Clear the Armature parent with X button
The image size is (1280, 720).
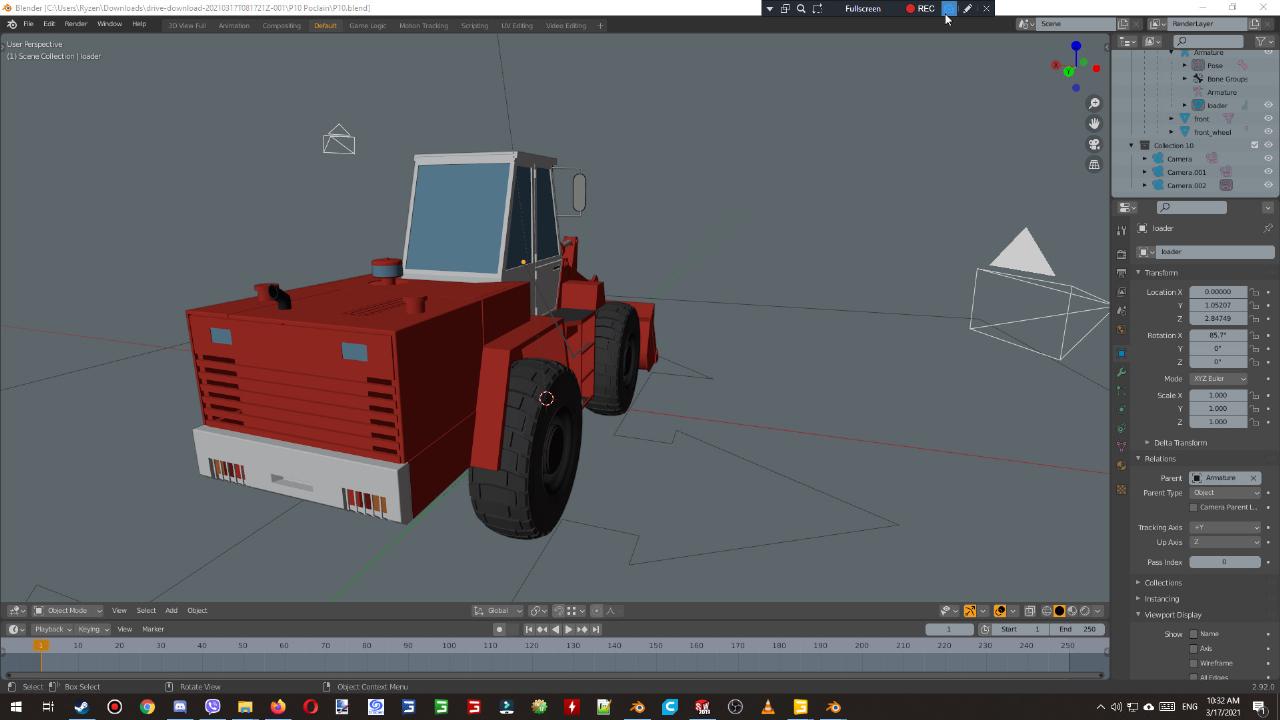point(1253,478)
